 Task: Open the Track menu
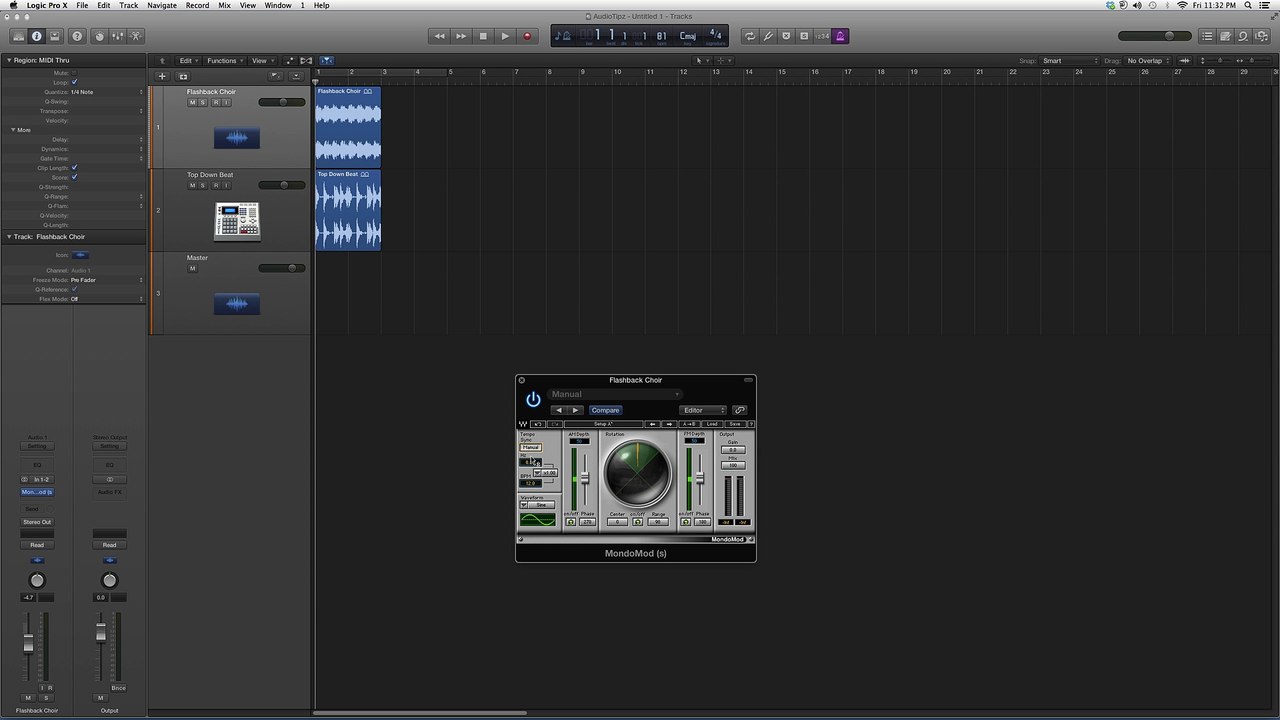(x=129, y=5)
